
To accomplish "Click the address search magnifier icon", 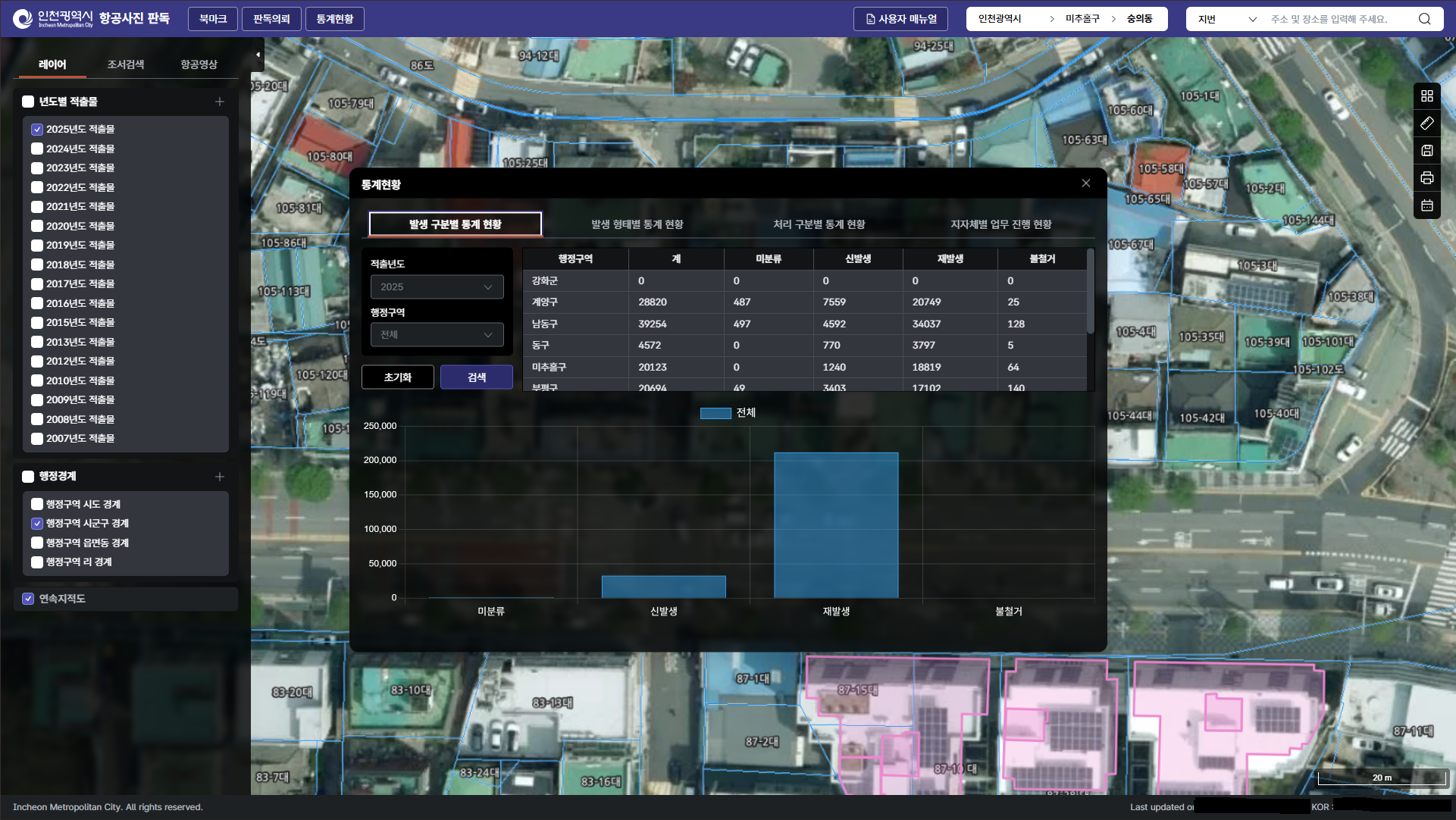I will point(1424,19).
